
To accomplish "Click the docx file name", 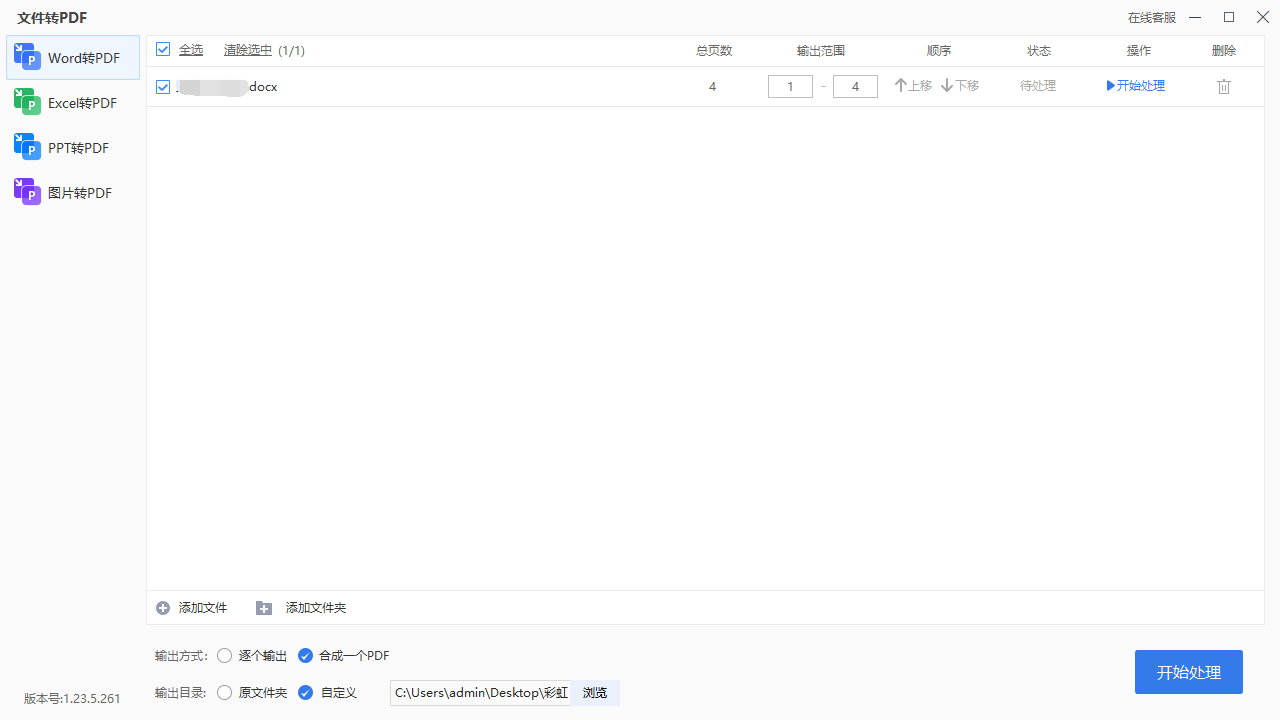I will click(227, 87).
